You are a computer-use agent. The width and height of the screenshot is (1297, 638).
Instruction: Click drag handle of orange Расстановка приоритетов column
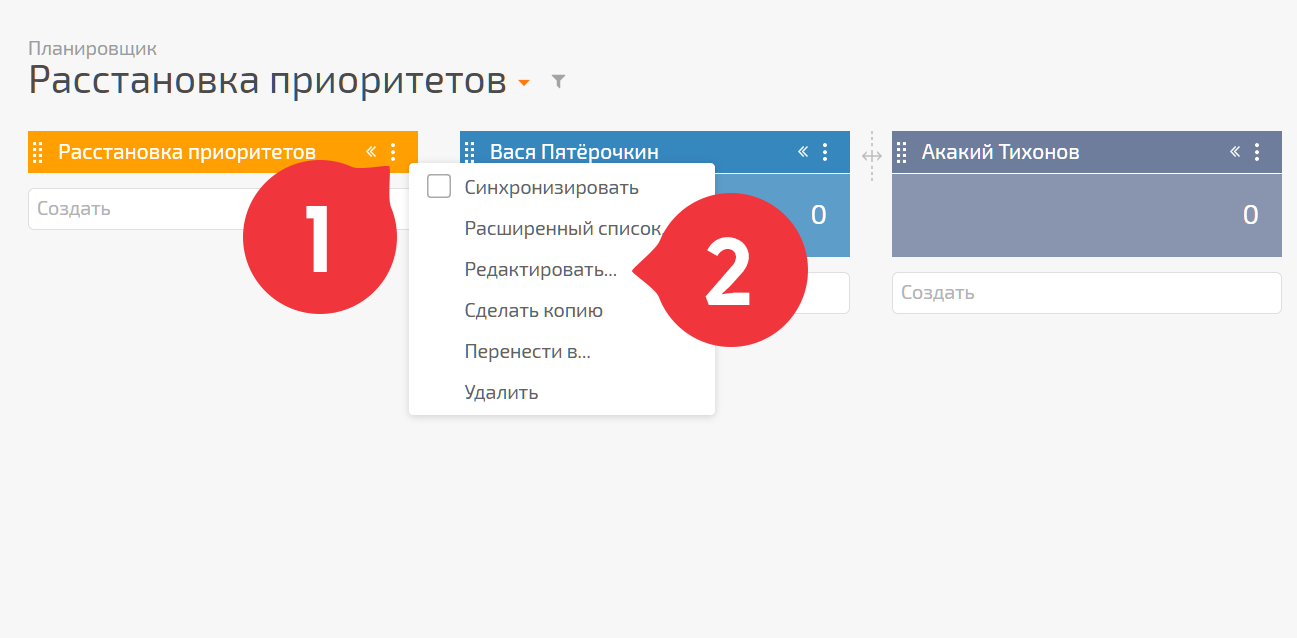point(38,152)
